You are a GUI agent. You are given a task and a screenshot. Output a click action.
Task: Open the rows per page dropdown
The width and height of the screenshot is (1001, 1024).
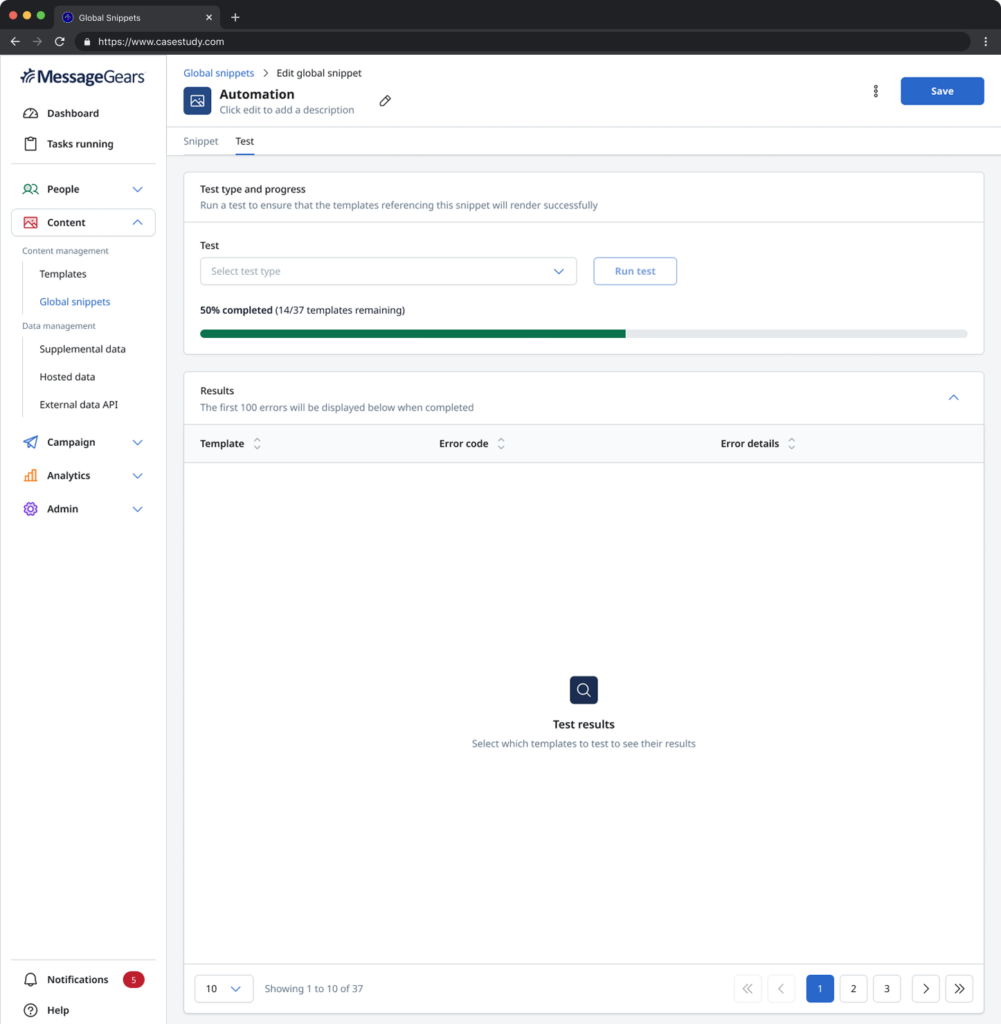(224, 989)
